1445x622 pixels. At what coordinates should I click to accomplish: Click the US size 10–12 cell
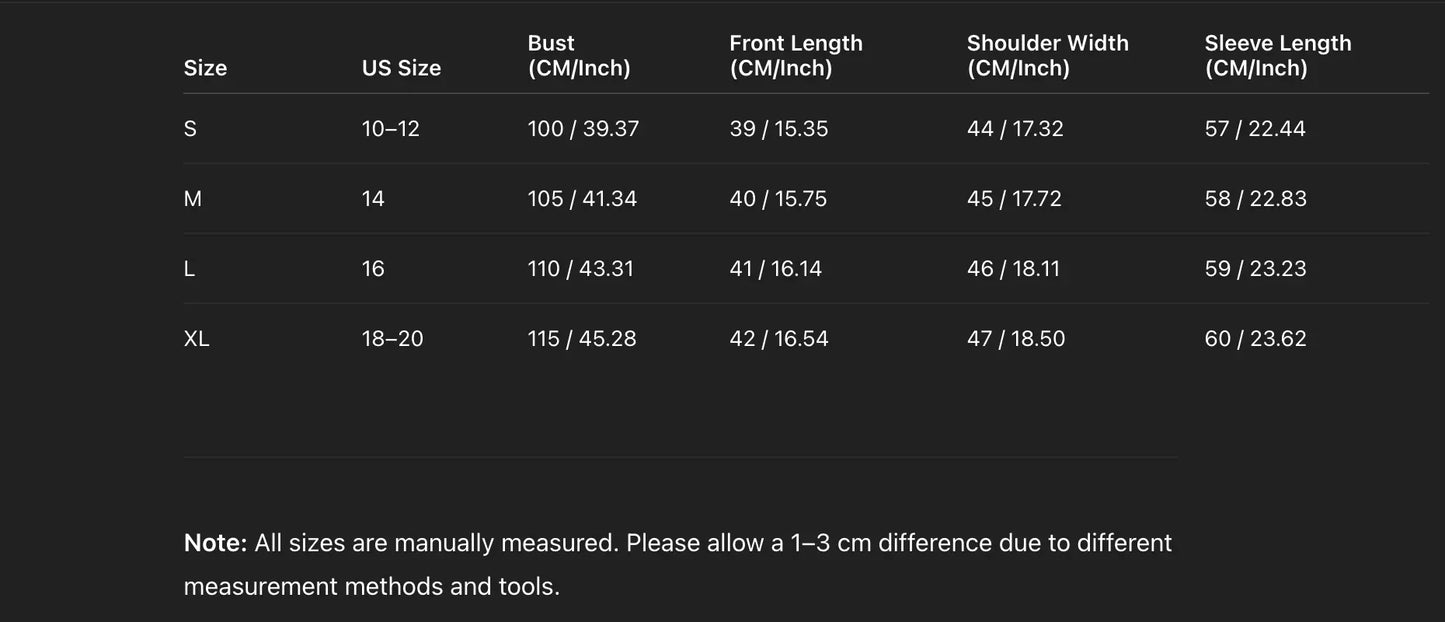point(391,129)
